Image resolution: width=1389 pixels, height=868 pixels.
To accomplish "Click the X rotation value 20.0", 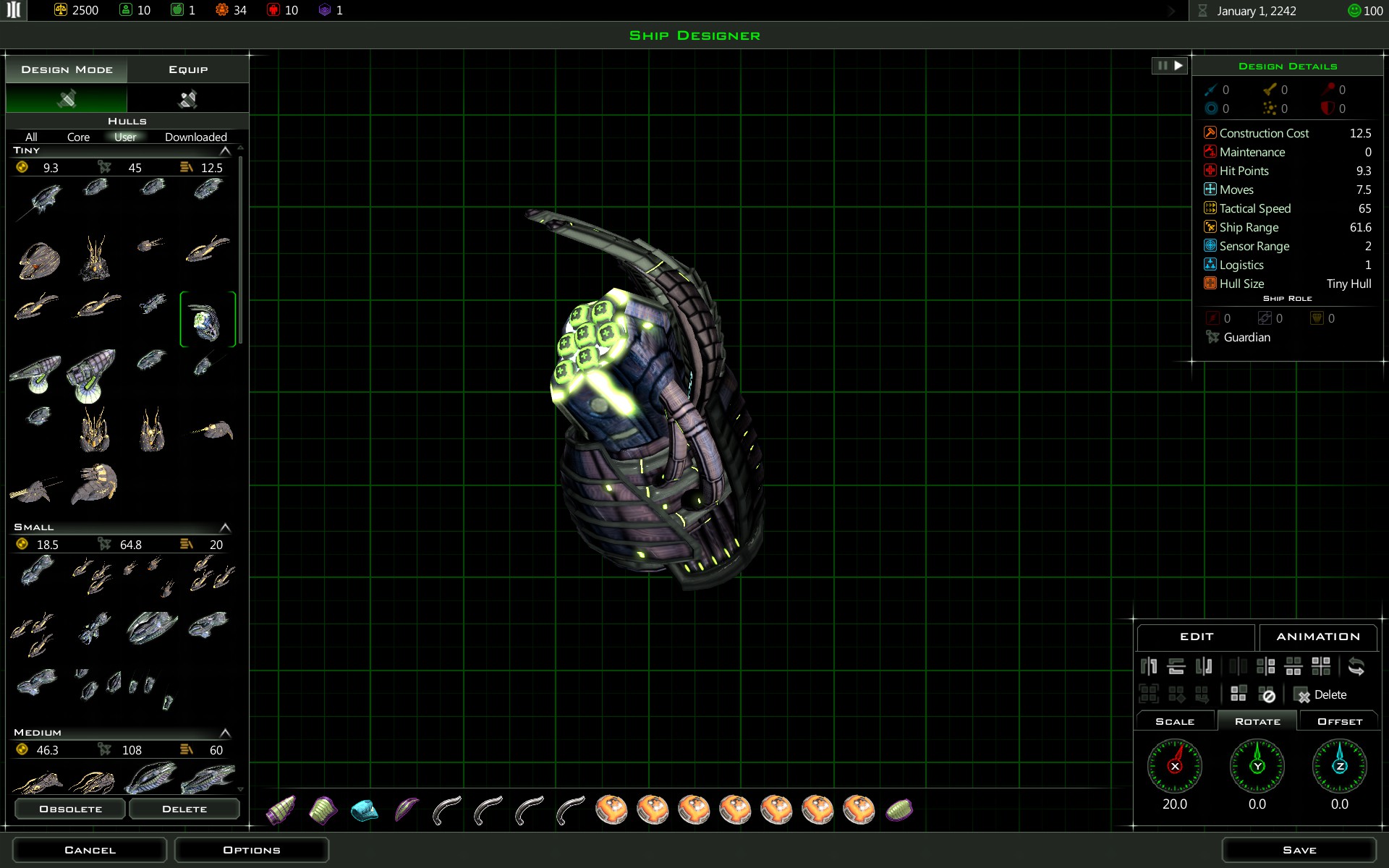I will pos(1175,804).
